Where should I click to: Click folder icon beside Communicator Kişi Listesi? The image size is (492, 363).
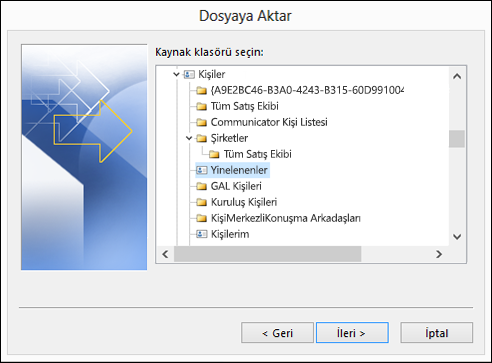pos(201,122)
